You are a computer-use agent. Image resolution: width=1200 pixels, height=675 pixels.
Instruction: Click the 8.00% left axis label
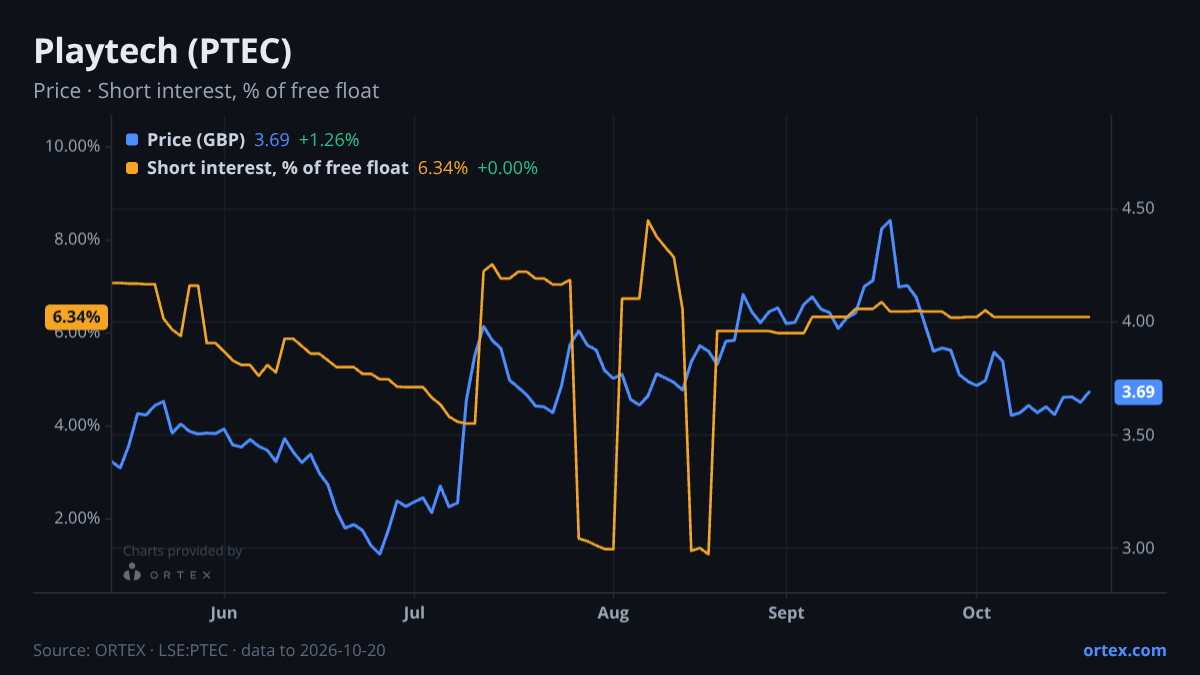(77, 239)
